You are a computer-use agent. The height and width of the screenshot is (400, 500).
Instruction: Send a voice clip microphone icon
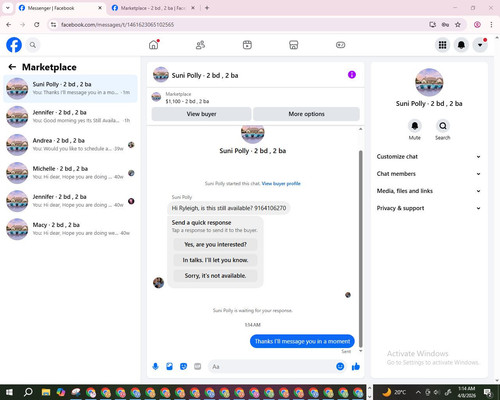(155, 367)
